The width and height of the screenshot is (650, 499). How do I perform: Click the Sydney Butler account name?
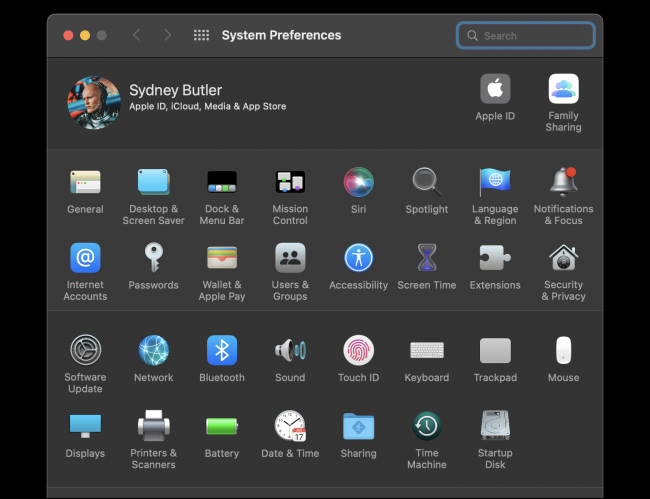coord(175,90)
